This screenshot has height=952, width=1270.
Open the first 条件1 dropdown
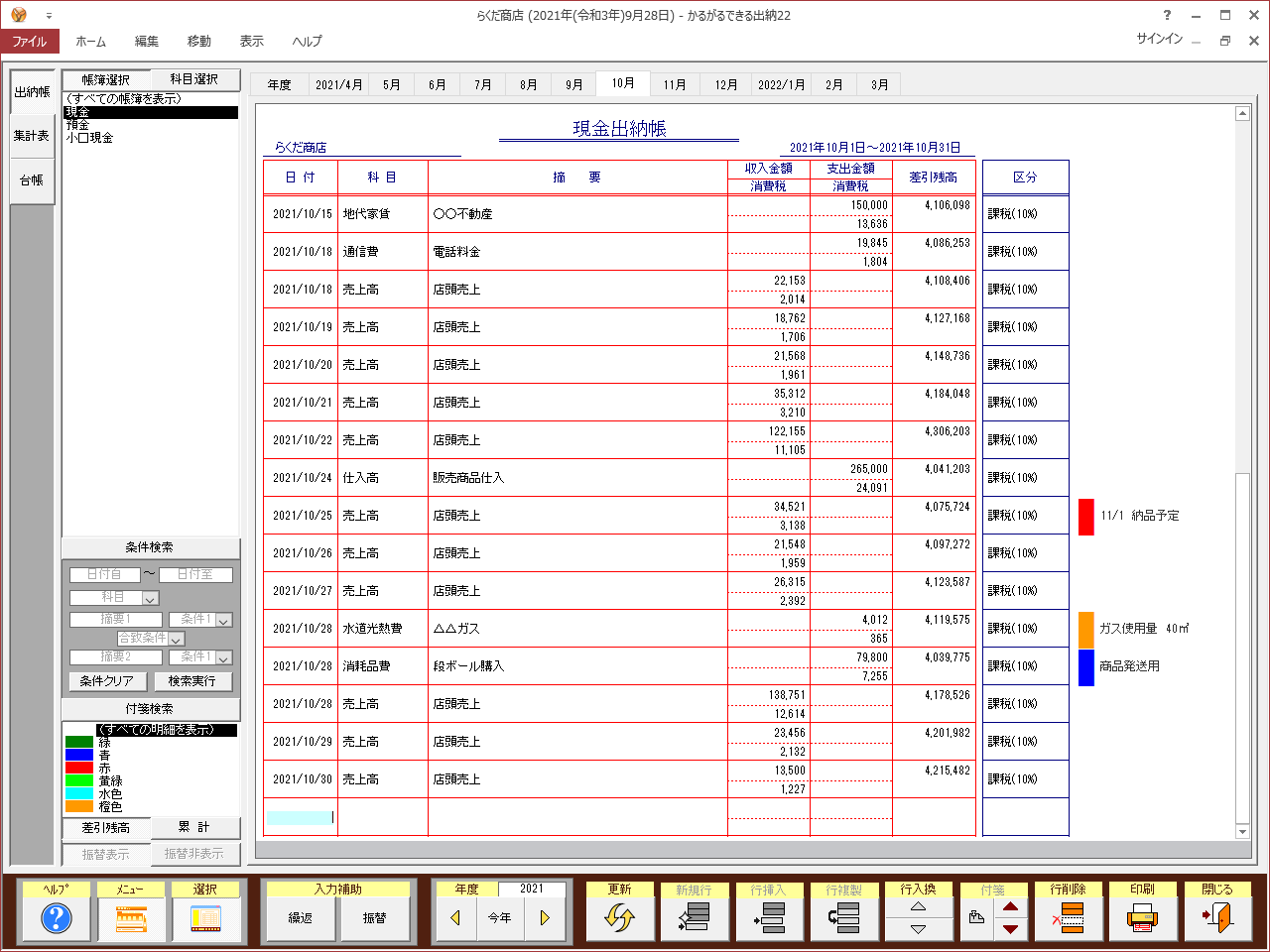[x=224, y=620]
